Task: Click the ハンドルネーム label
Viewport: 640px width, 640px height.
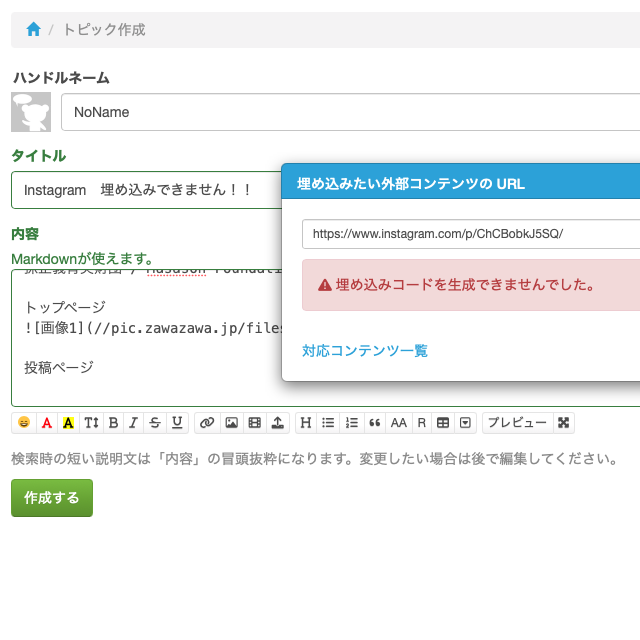Action: pyautogui.click(x=61, y=78)
